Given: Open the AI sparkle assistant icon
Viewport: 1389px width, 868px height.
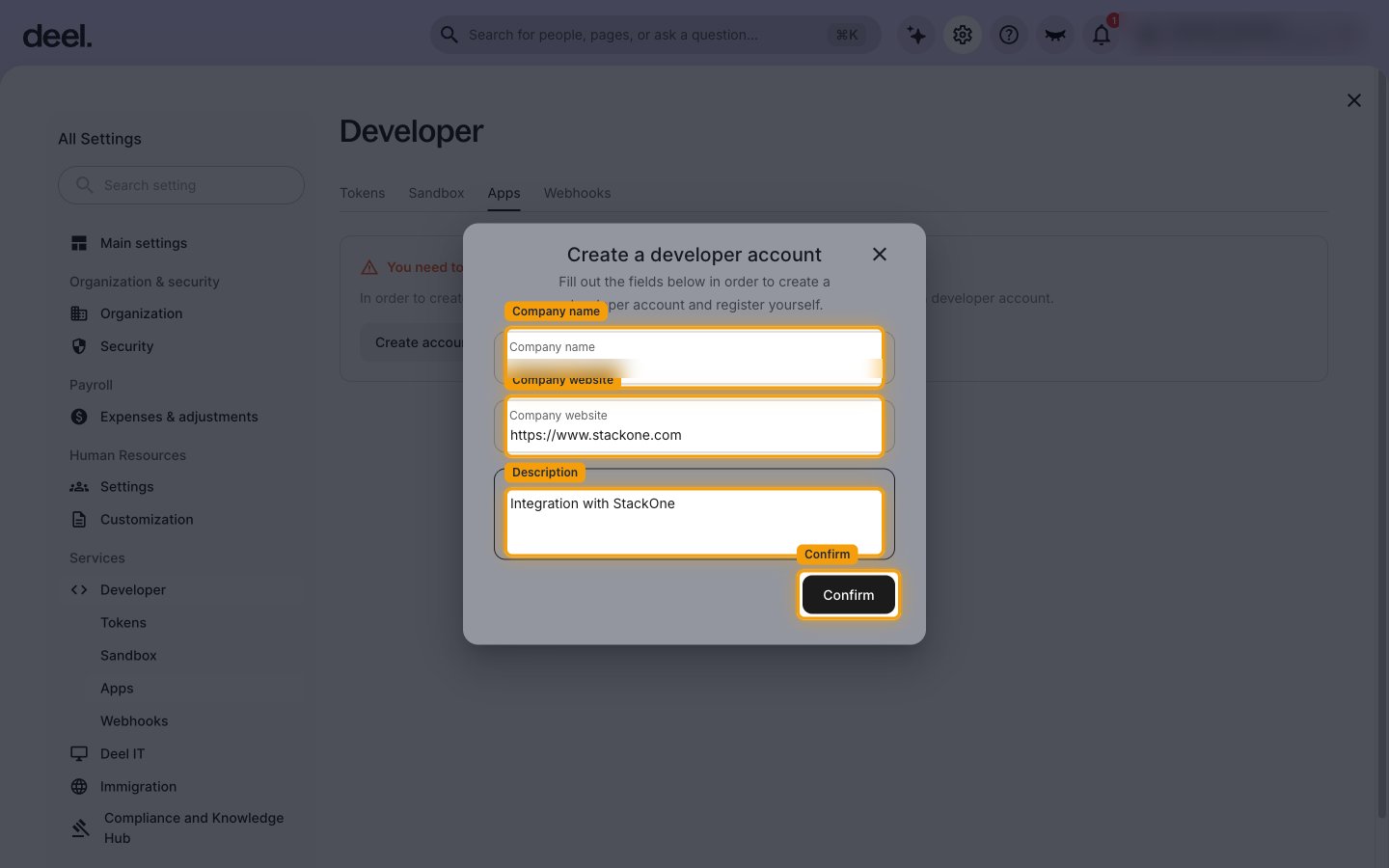Looking at the screenshot, I should (916, 35).
